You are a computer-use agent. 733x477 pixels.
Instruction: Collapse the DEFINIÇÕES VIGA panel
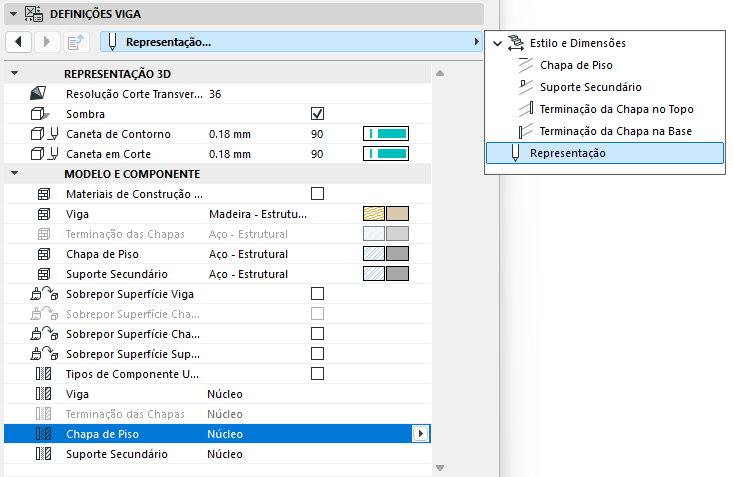click(14, 14)
